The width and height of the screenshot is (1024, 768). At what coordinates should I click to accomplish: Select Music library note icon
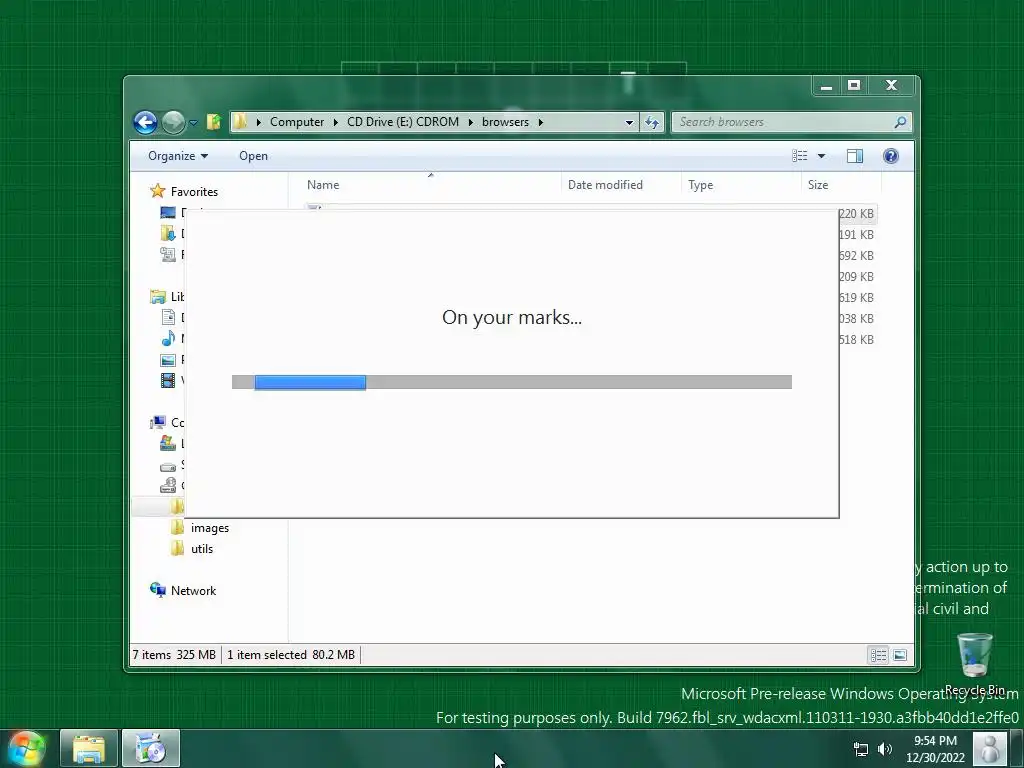pos(168,338)
